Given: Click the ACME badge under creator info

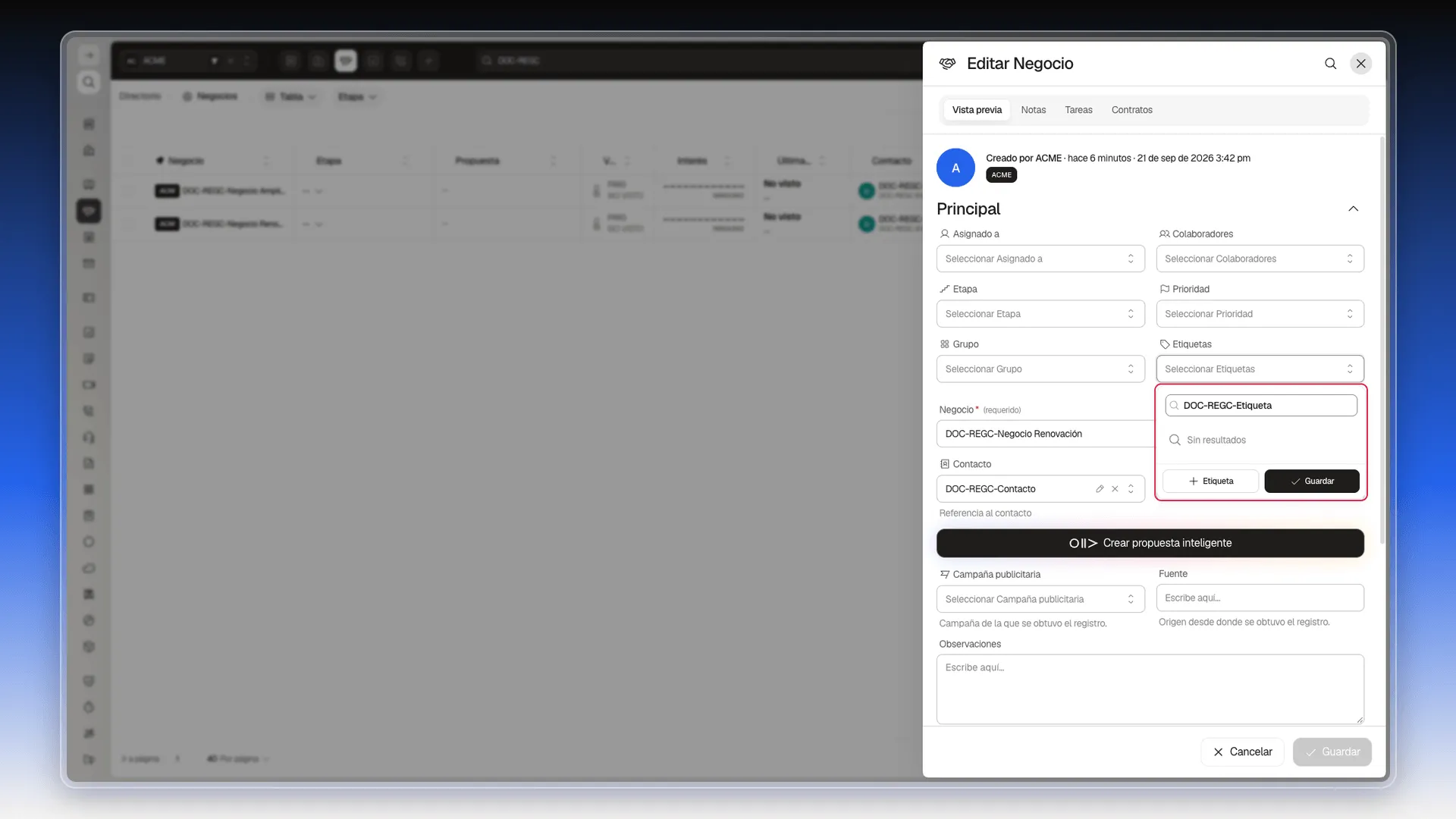Looking at the screenshot, I should click(1001, 175).
